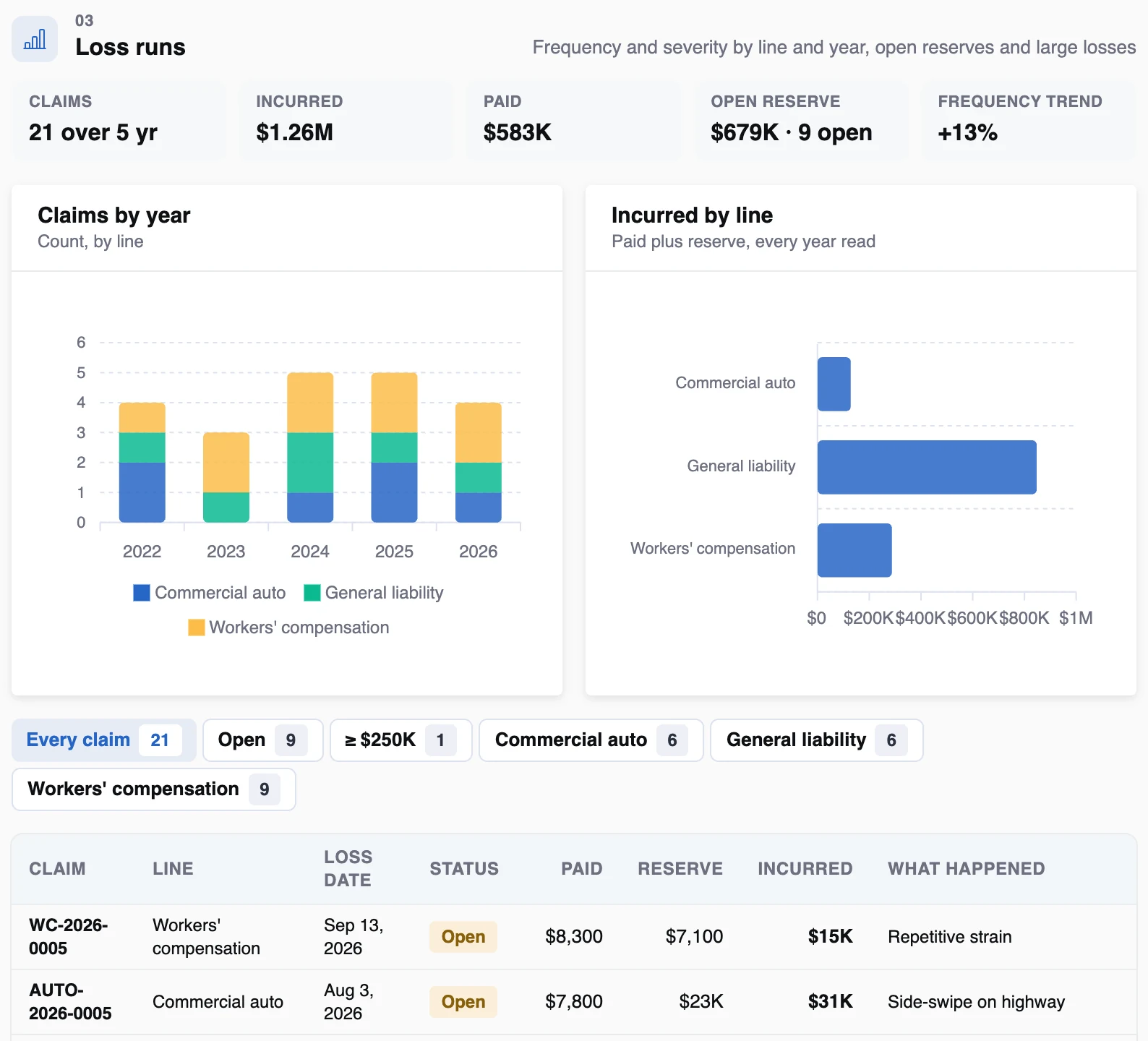The width and height of the screenshot is (1148, 1041).
Task: Select the Side-swipe on highway description
Action: click(x=977, y=1002)
